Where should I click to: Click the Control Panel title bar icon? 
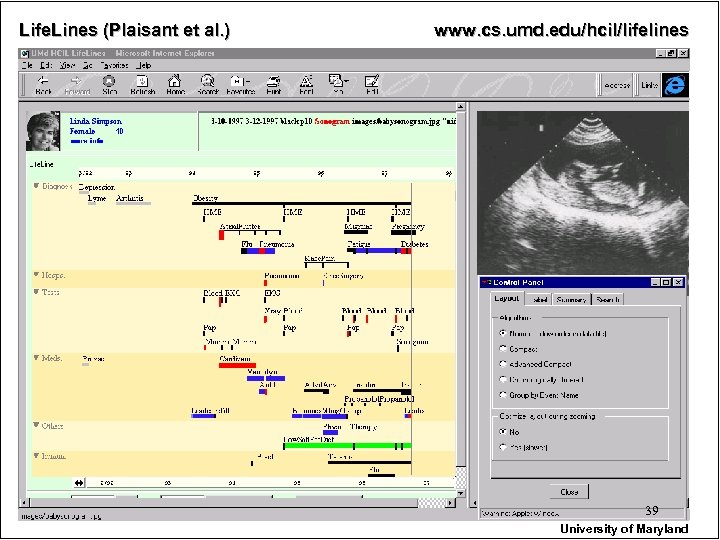point(486,282)
